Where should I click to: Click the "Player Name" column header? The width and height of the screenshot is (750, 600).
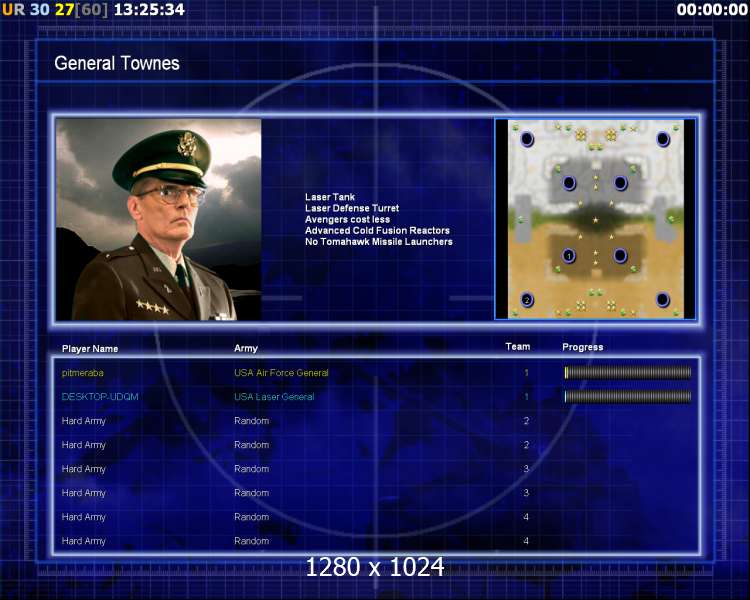coord(90,349)
